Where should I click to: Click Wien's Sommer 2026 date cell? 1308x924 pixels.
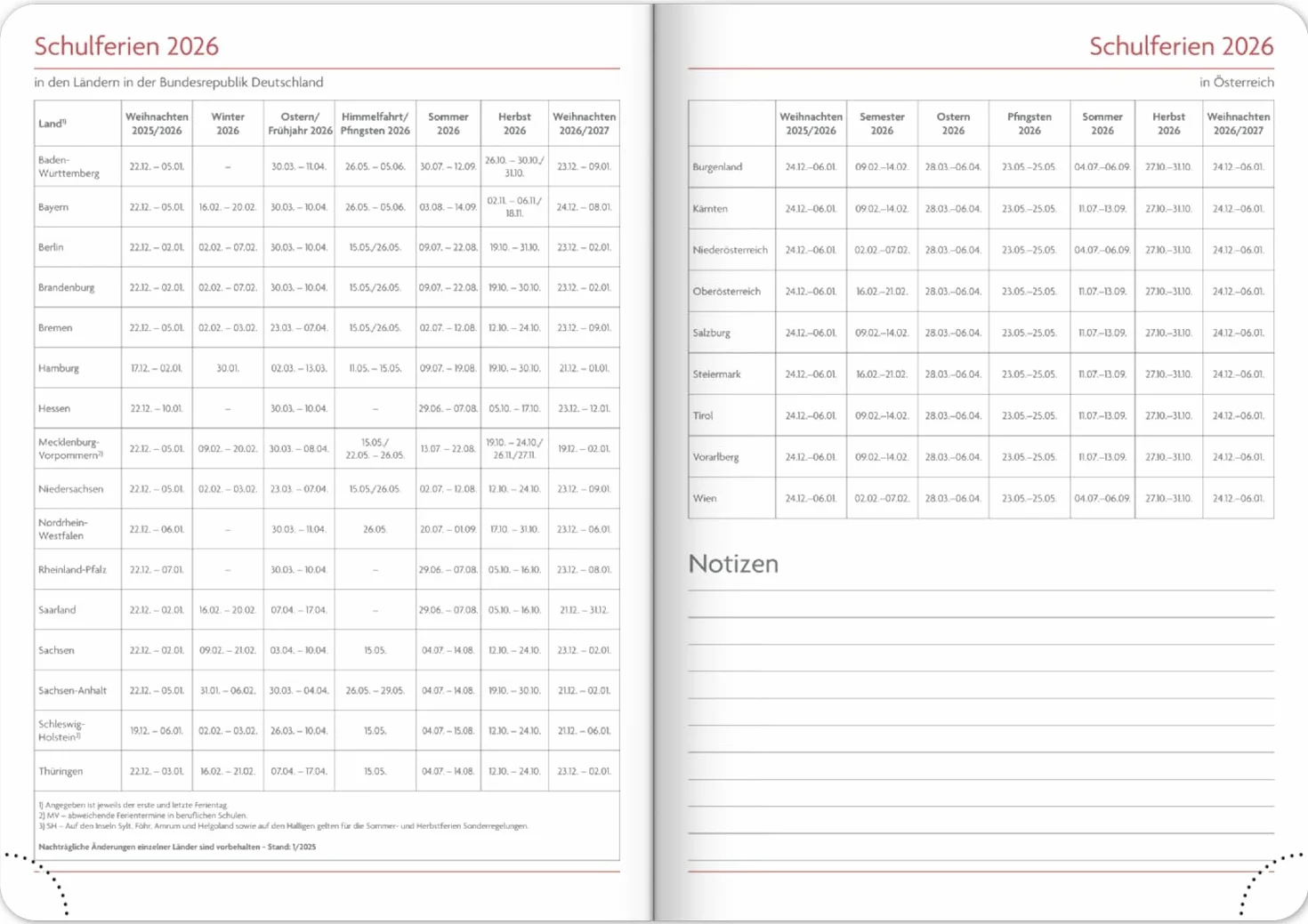pyautogui.click(x=1102, y=498)
